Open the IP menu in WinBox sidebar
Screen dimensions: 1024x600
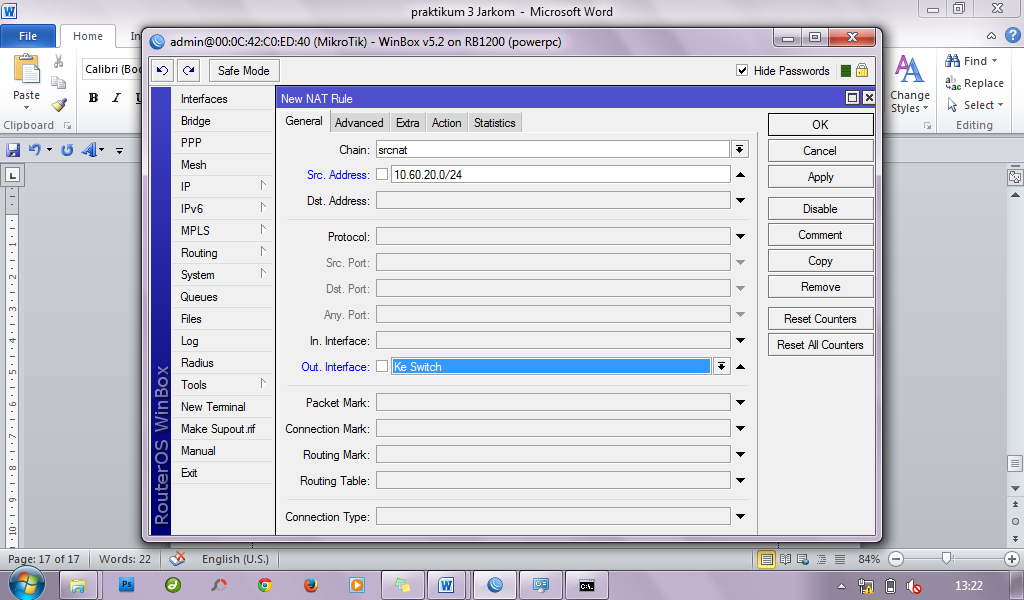(223, 187)
